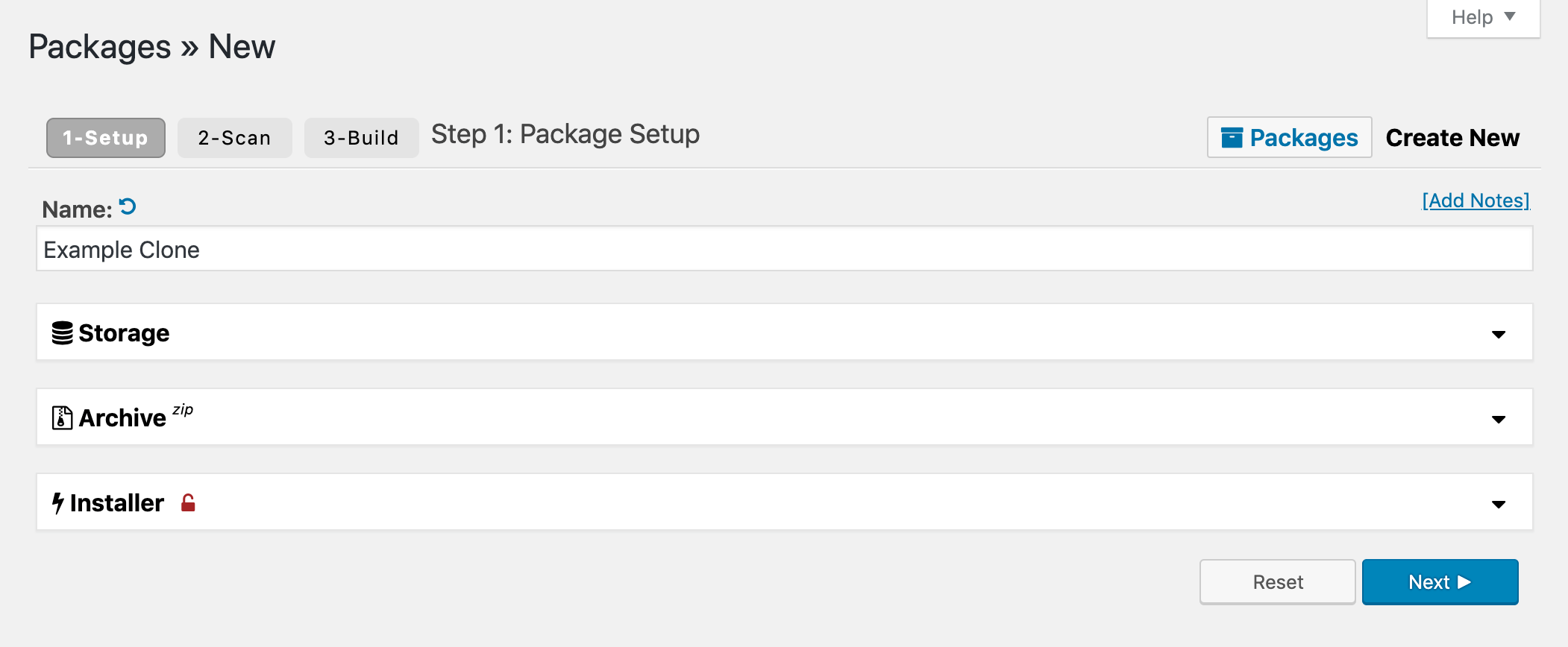Click the Next button play arrow icon
This screenshot has width=1568, height=647.
(x=1464, y=582)
